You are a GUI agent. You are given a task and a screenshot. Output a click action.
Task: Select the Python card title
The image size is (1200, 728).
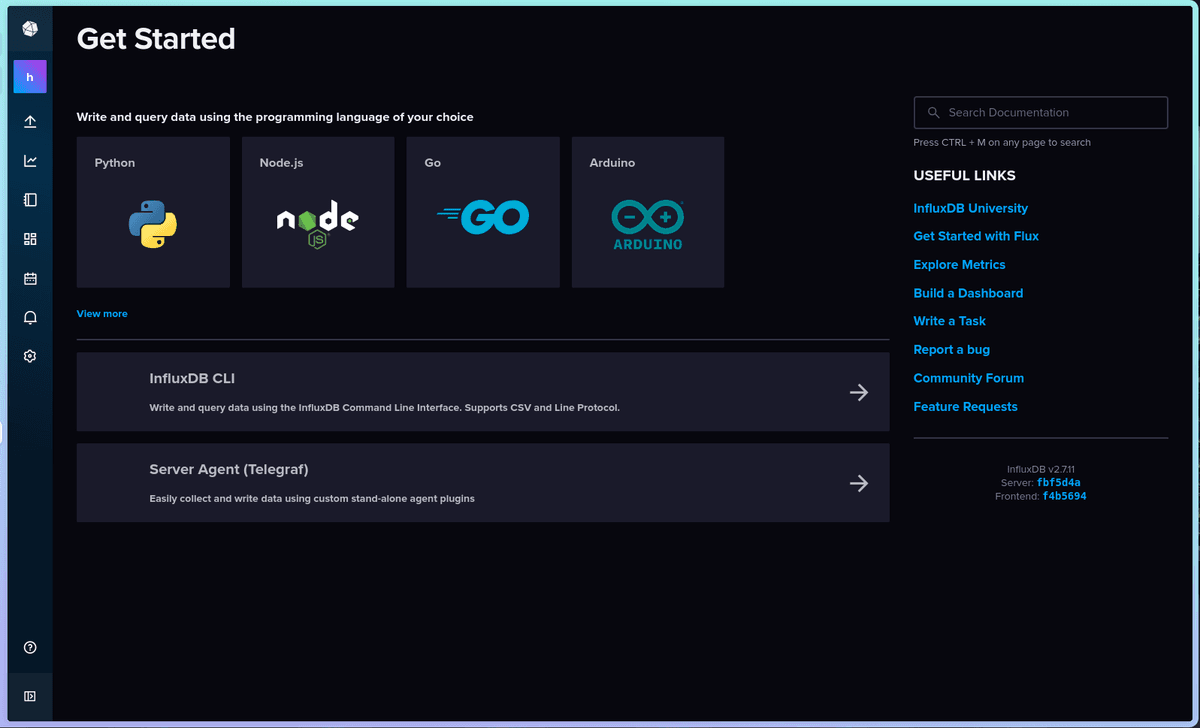tap(115, 163)
